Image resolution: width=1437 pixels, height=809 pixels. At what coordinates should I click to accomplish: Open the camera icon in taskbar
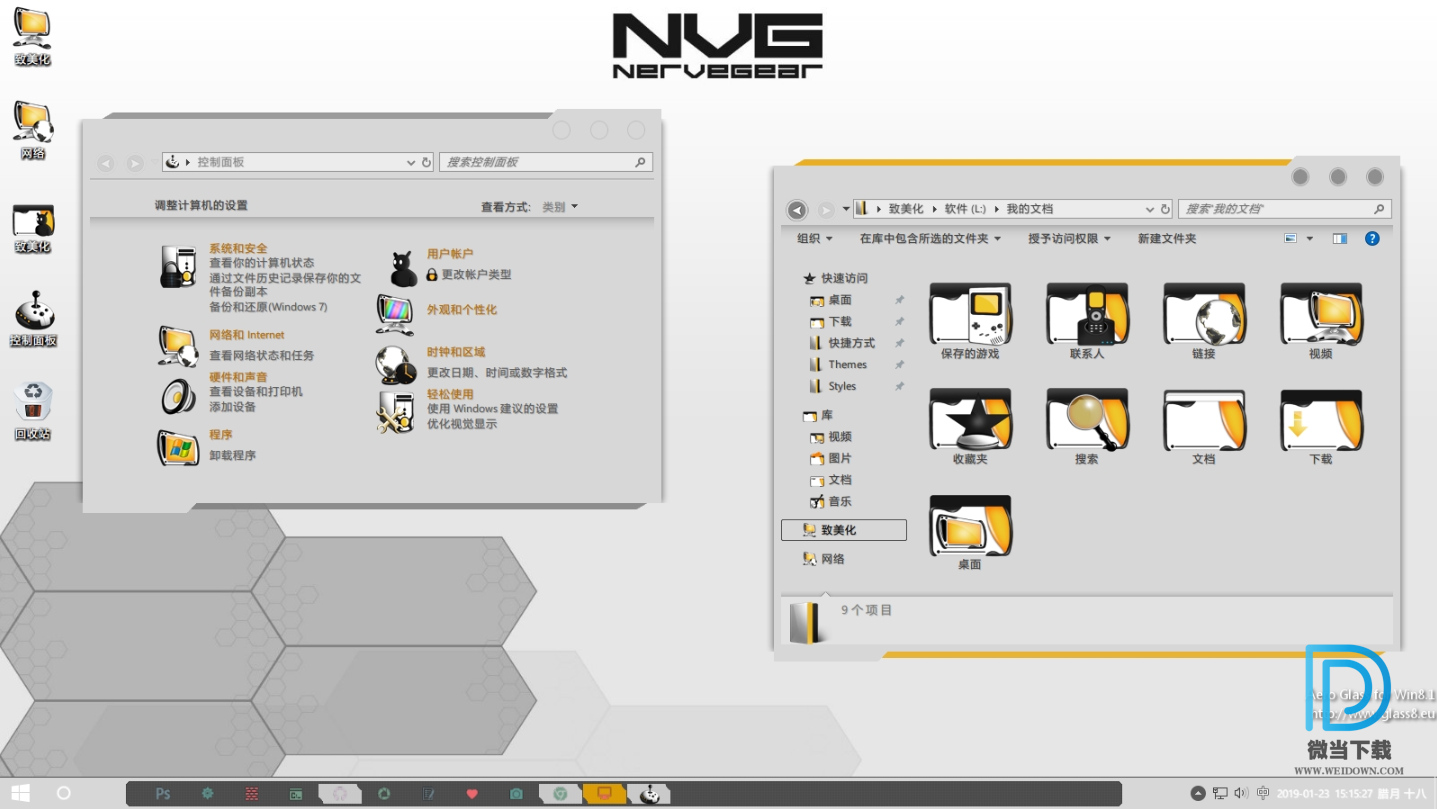point(516,794)
